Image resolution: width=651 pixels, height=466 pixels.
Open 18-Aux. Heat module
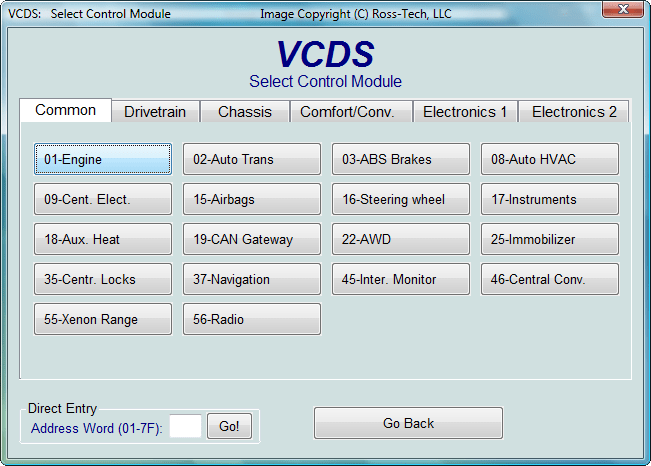click(x=103, y=239)
